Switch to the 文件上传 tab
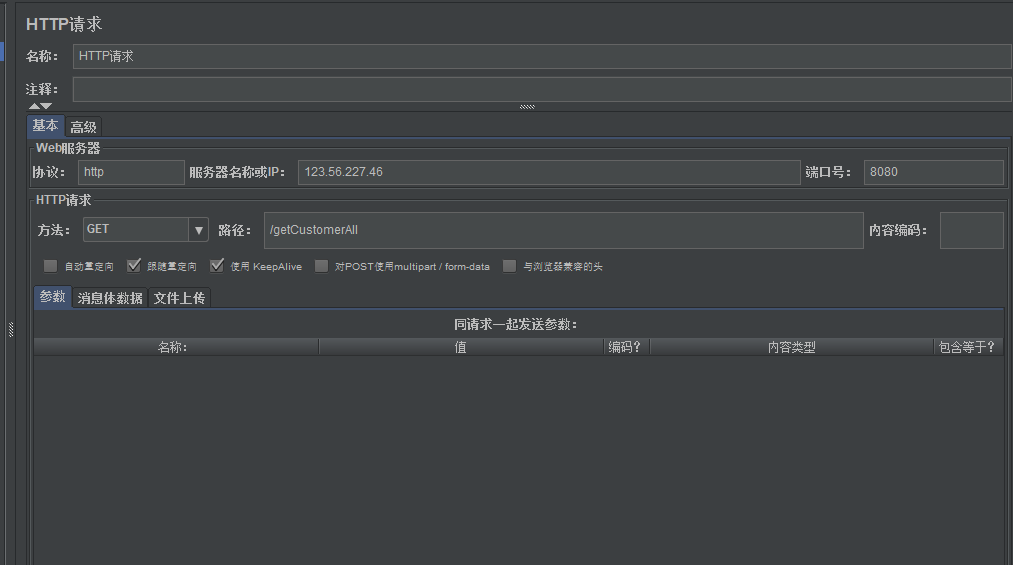 click(179, 298)
